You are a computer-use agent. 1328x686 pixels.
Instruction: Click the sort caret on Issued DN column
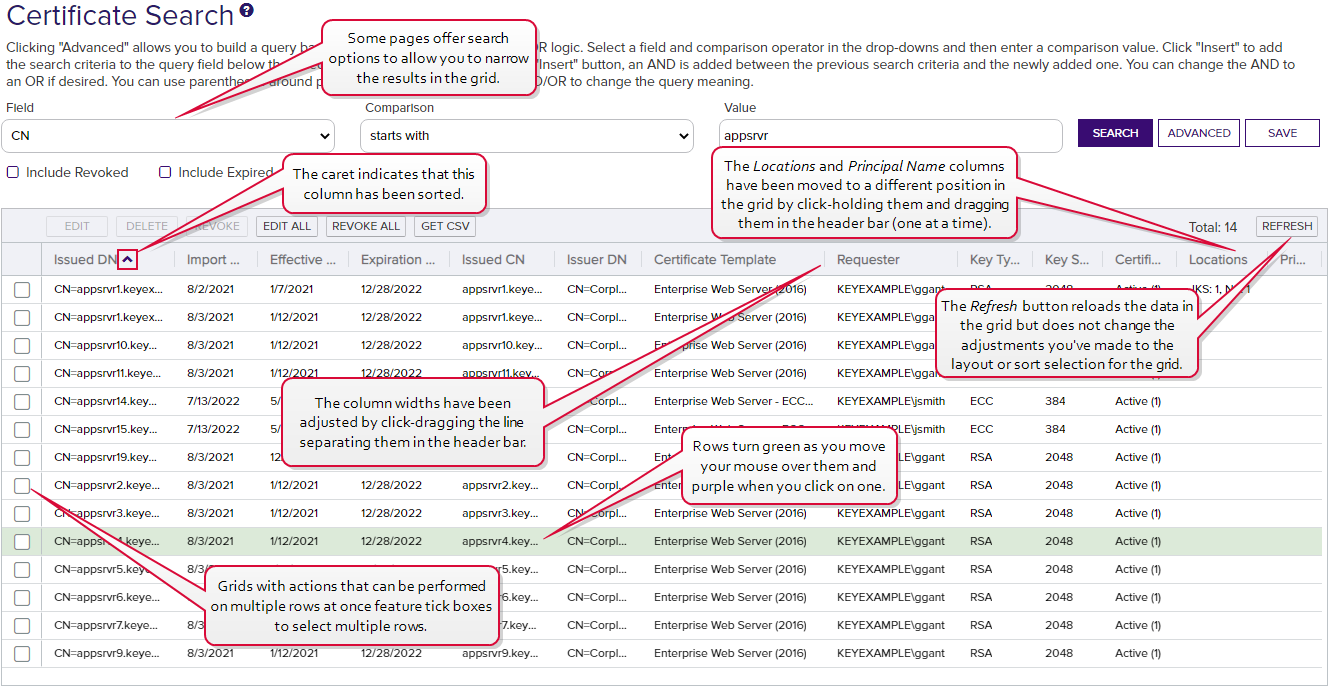127,260
